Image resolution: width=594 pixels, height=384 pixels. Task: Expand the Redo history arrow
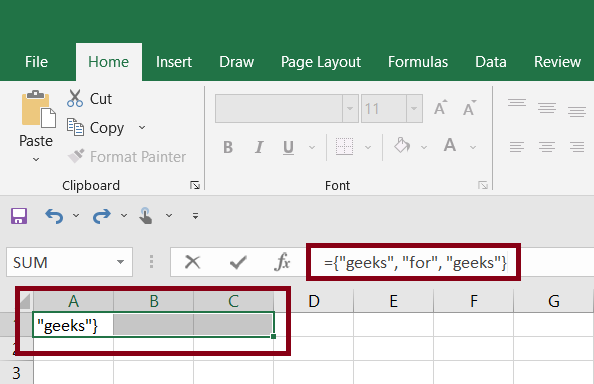pos(124,216)
